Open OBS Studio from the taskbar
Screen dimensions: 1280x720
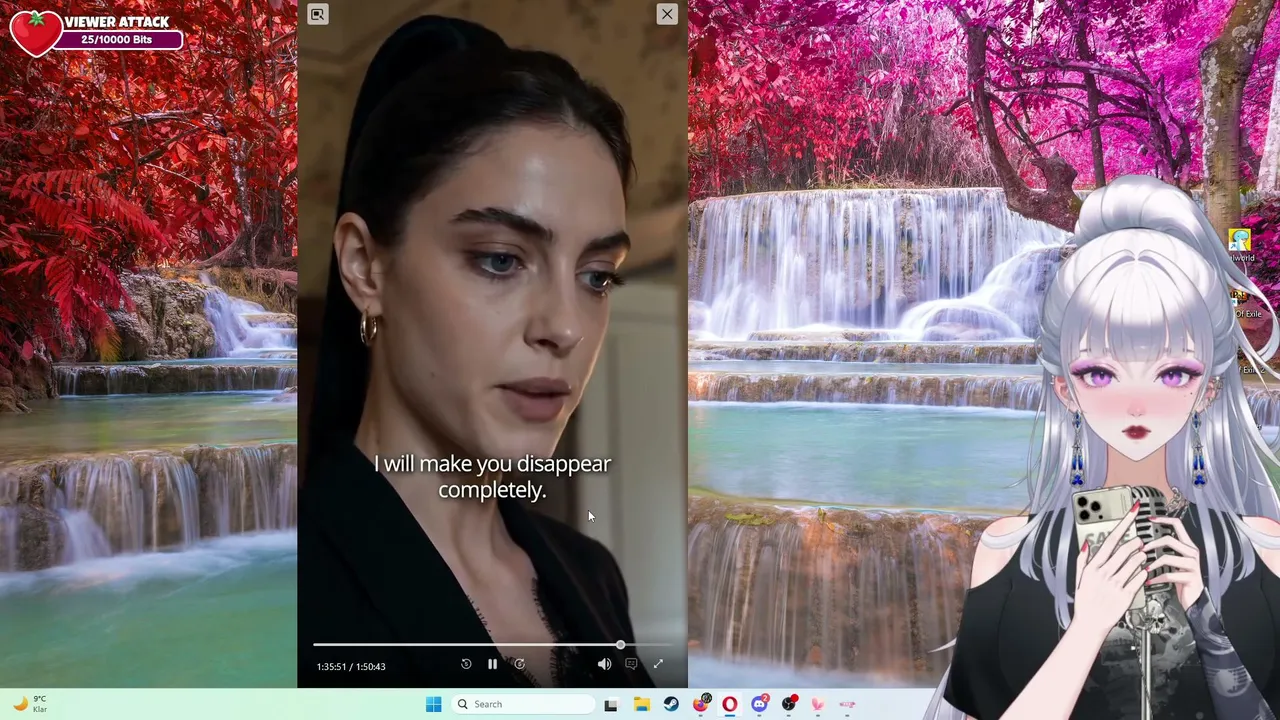point(790,704)
